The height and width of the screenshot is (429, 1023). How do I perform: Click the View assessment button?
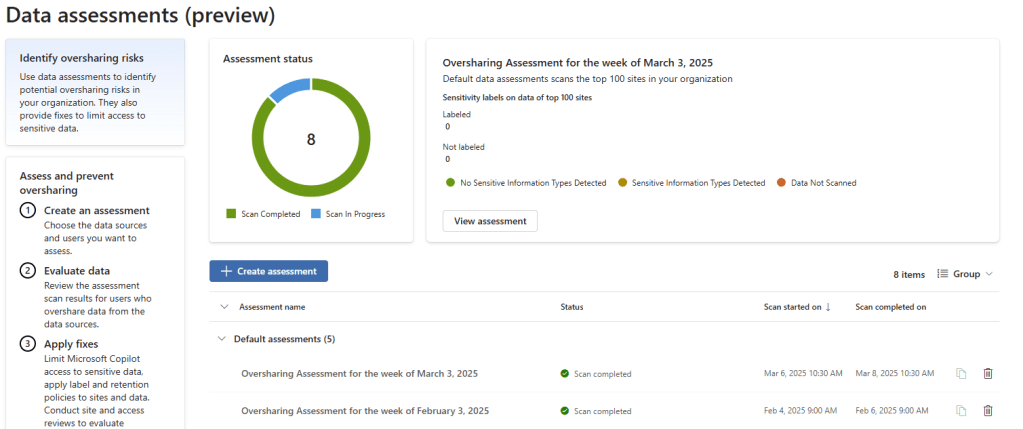coord(490,221)
